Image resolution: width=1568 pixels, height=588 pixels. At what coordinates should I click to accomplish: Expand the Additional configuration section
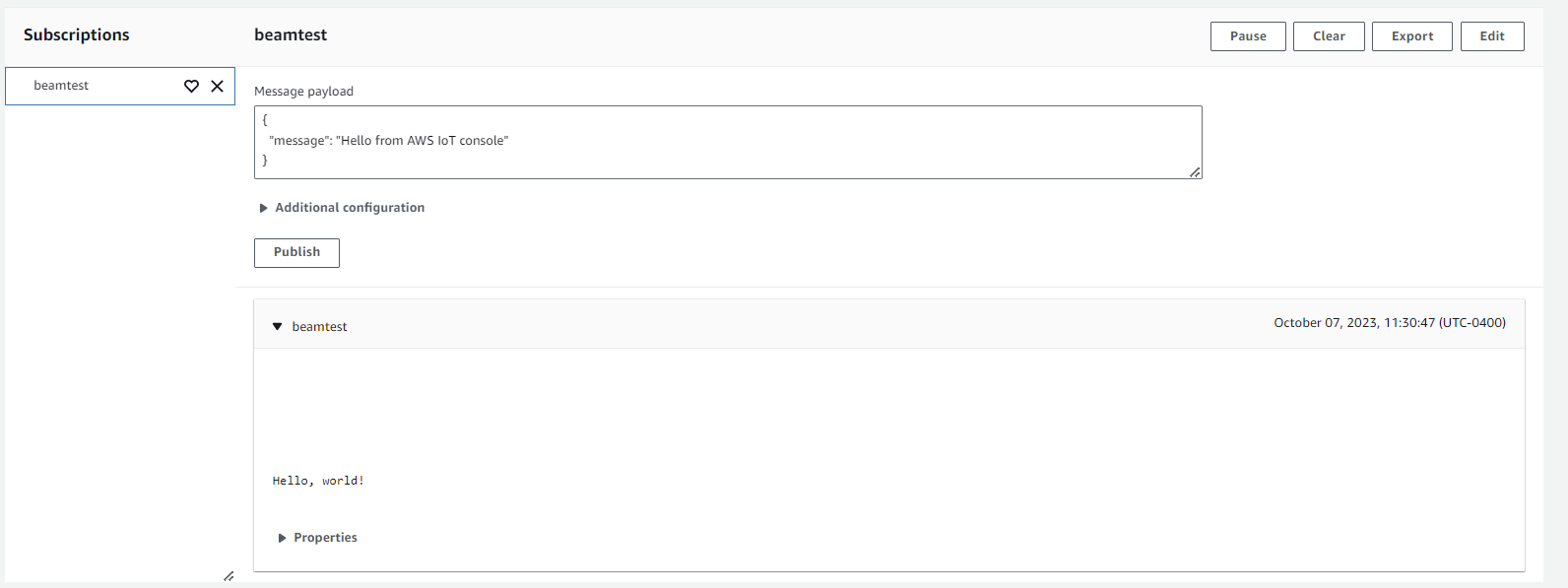point(264,208)
